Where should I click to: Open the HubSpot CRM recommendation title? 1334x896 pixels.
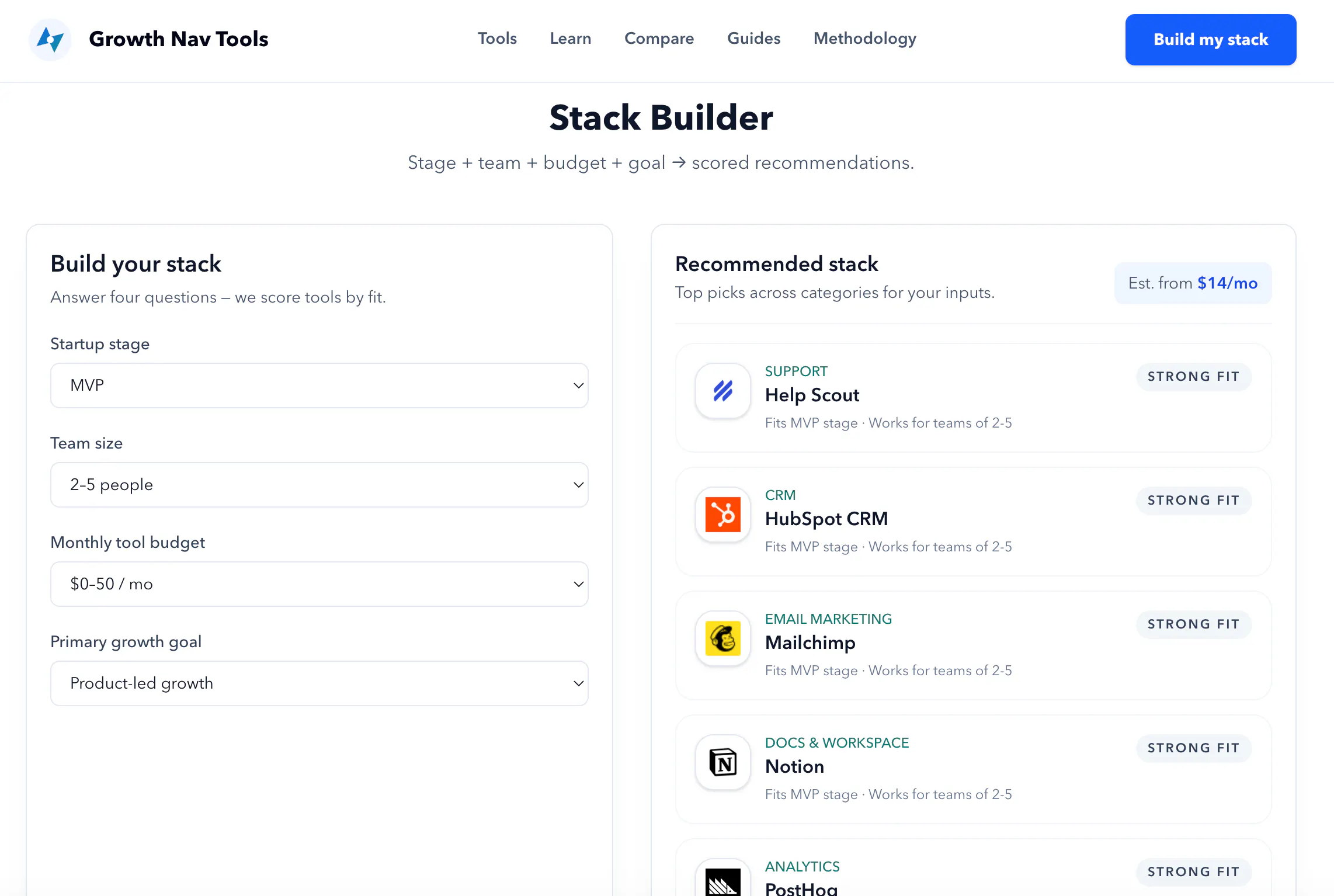click(826, 519)
